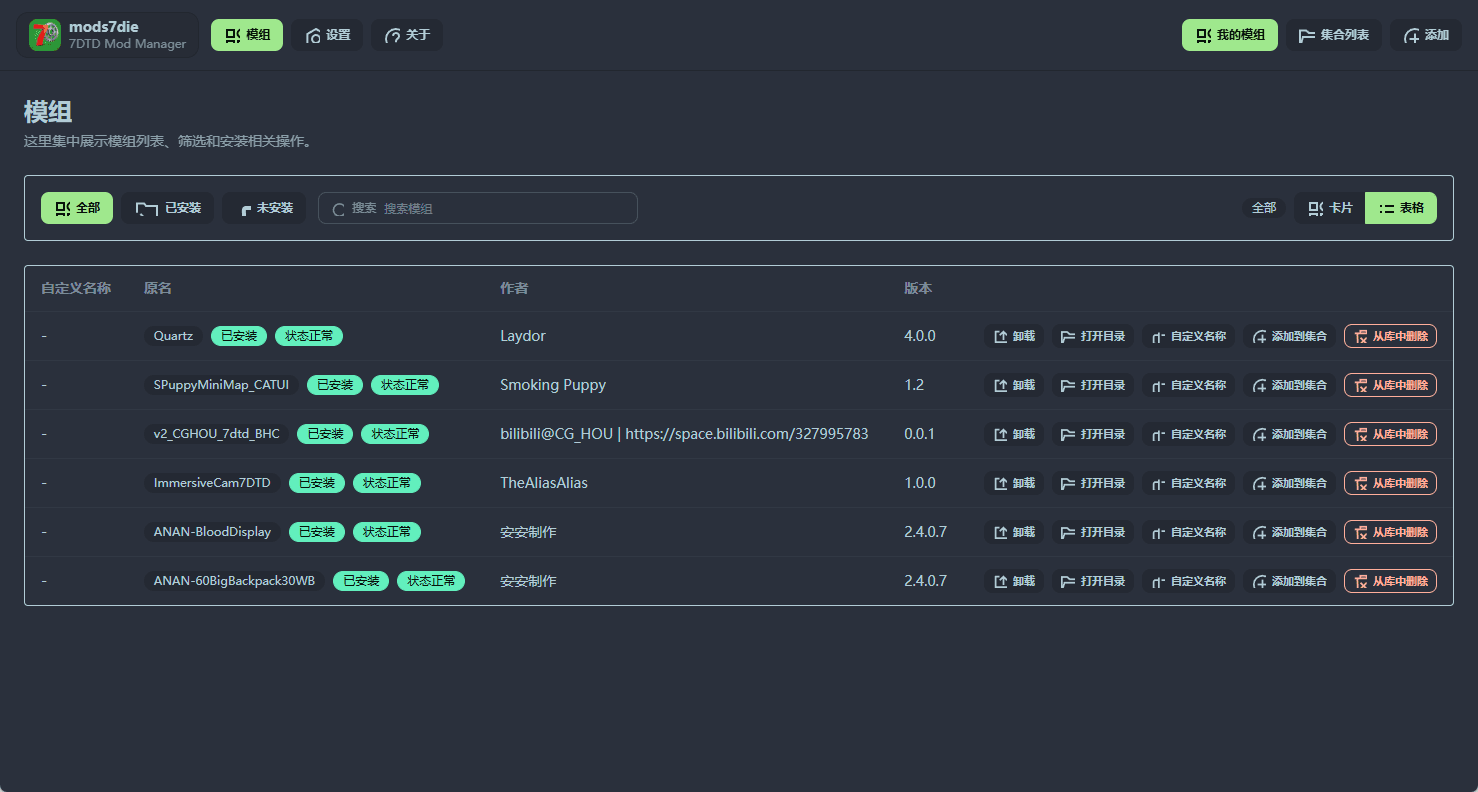Go to collection list page
The width and height of the screenshot is (1478, 792).
point(1333,35)
